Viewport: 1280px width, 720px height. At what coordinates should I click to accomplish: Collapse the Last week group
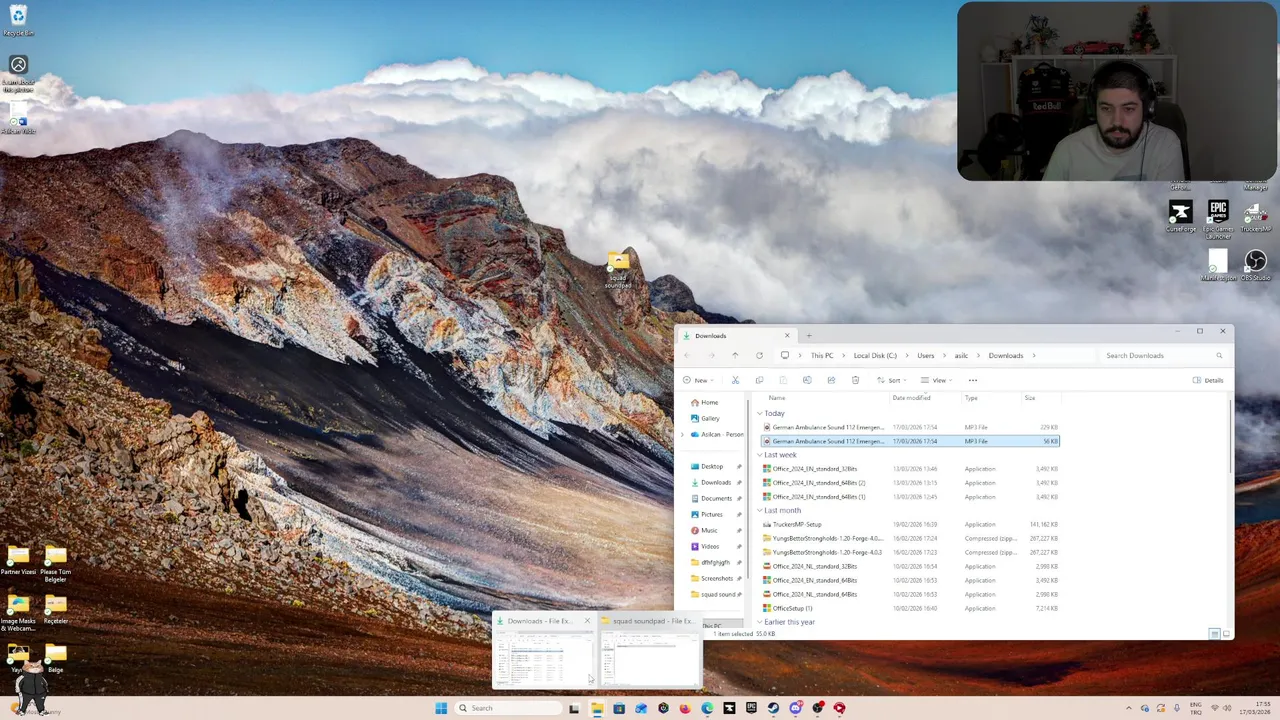(x=760, y=455)
